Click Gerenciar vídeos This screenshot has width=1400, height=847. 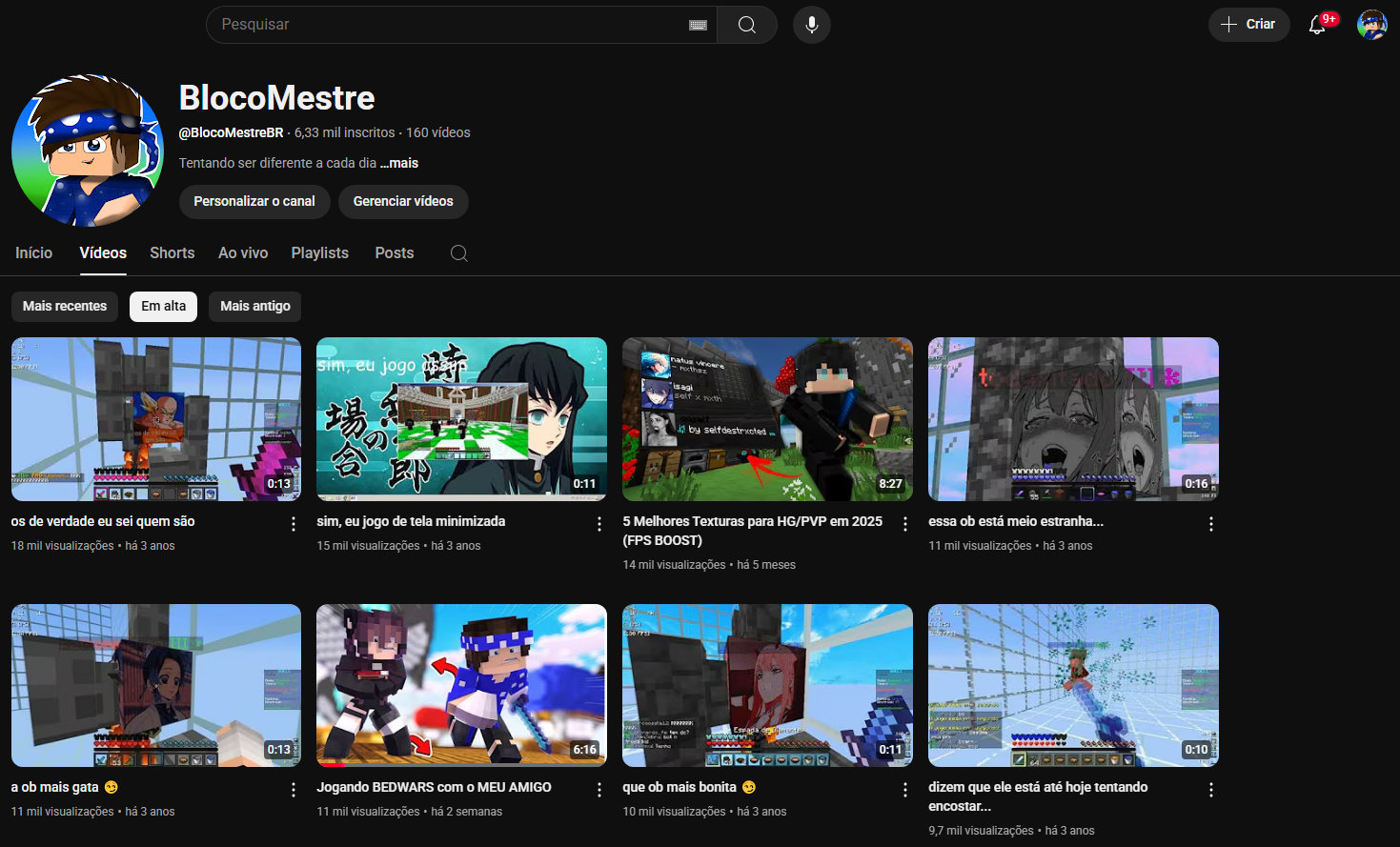(x=403, y=201)
